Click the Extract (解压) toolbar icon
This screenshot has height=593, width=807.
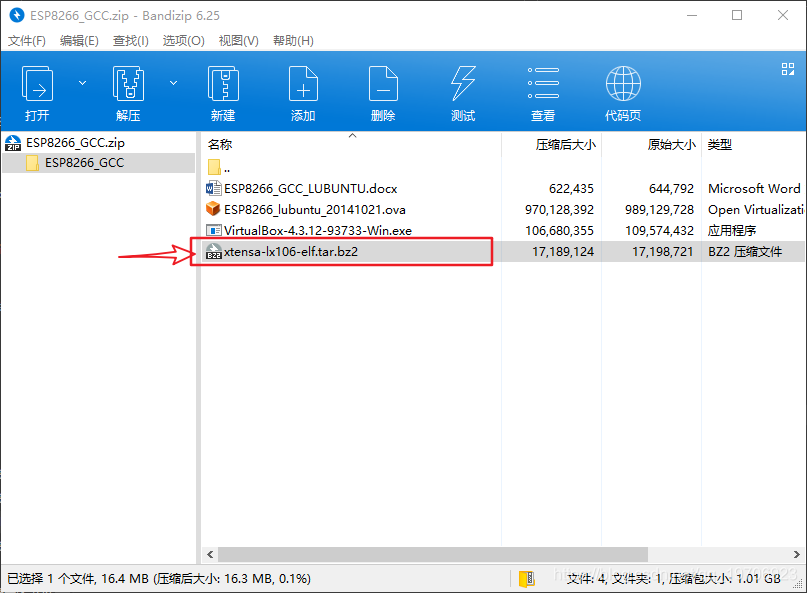pyautogui.click(x=128, y=83)
